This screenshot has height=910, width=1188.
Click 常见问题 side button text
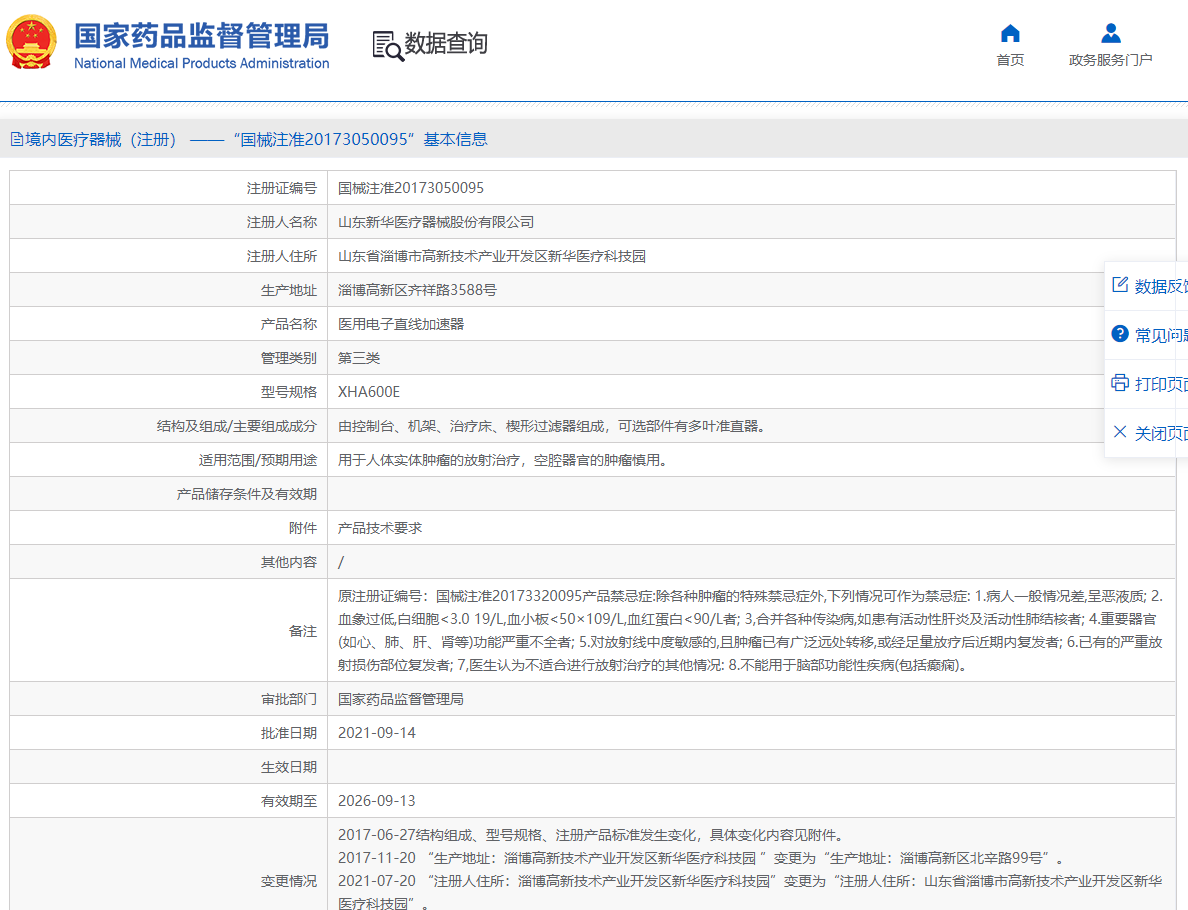(x=1161, y=335)
